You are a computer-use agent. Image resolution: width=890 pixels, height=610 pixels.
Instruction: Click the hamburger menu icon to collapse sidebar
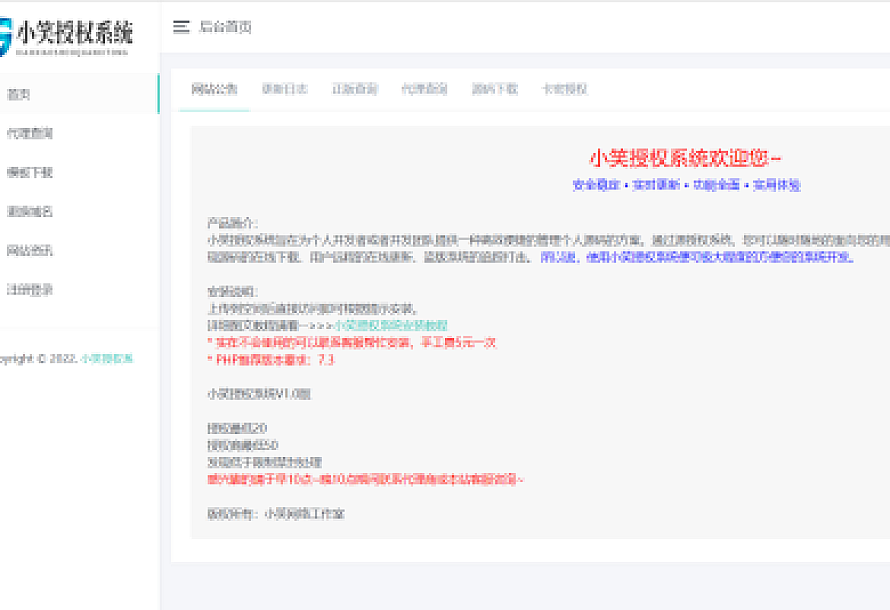point(181,28)
